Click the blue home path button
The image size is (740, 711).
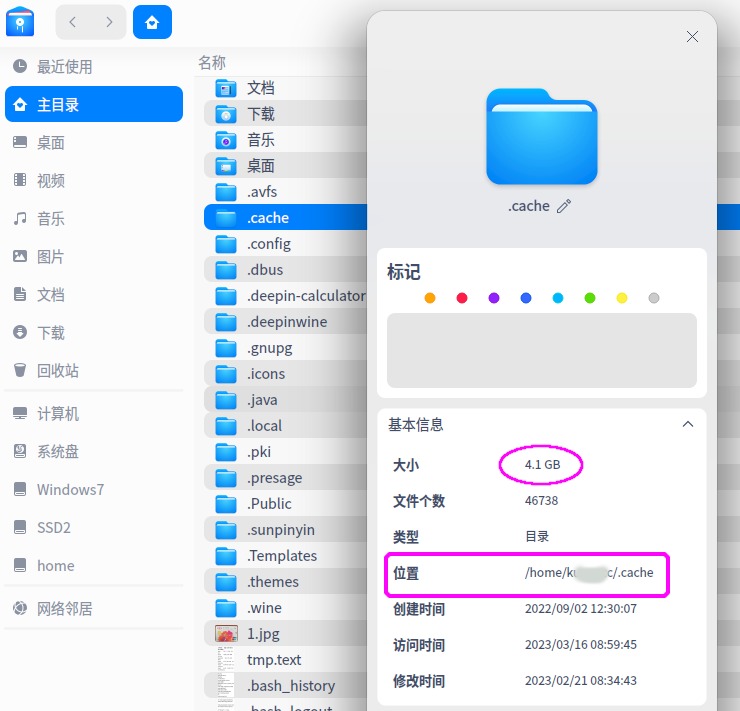pos(152,22)
